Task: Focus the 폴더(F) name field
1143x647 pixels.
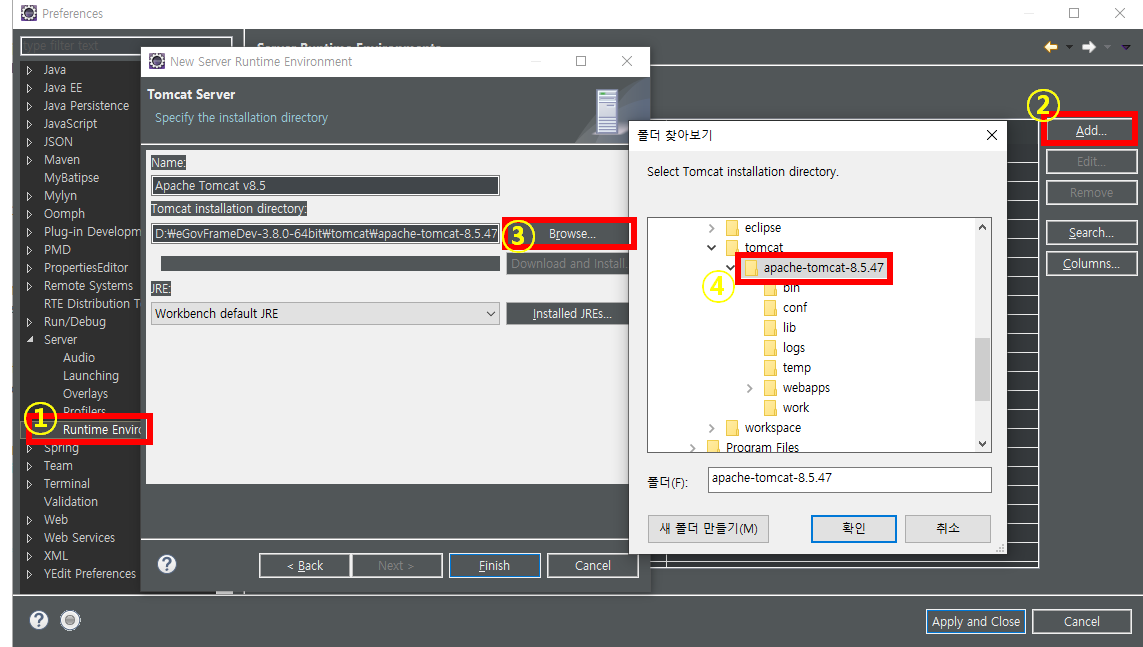Action: [x=849, y=479]
